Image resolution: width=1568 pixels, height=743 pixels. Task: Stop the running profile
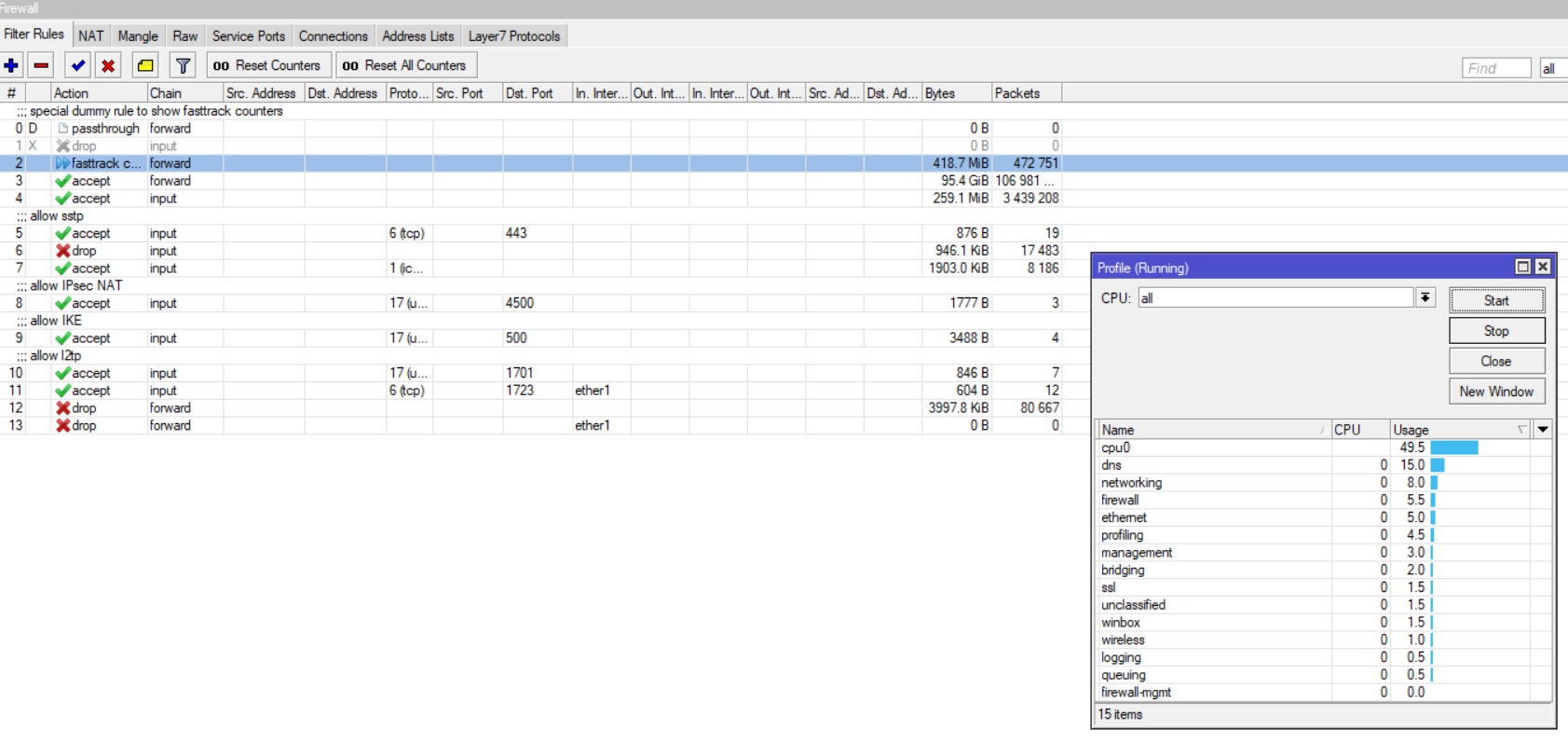[1496, 331]
